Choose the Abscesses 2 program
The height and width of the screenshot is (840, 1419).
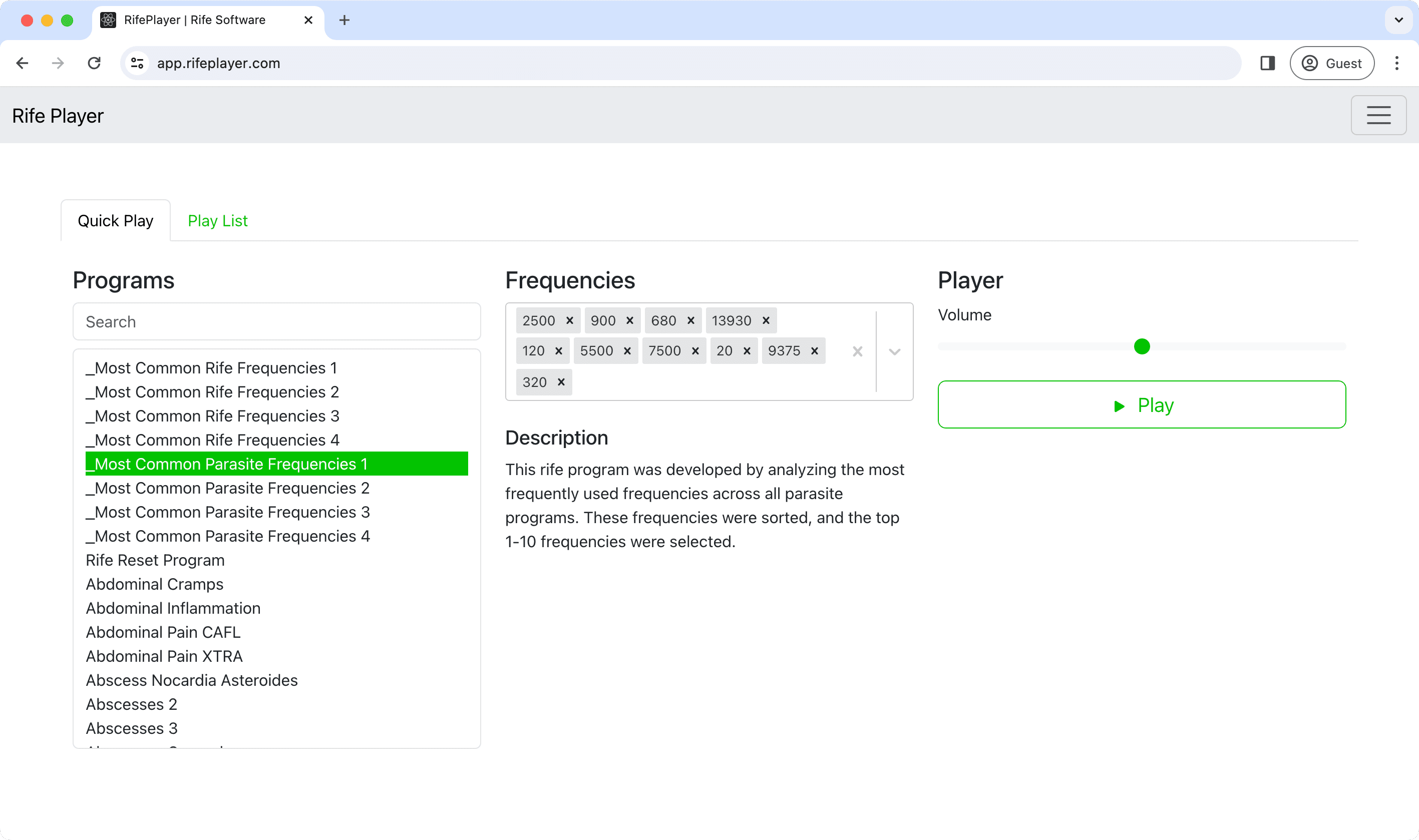[x=277, y=705]
